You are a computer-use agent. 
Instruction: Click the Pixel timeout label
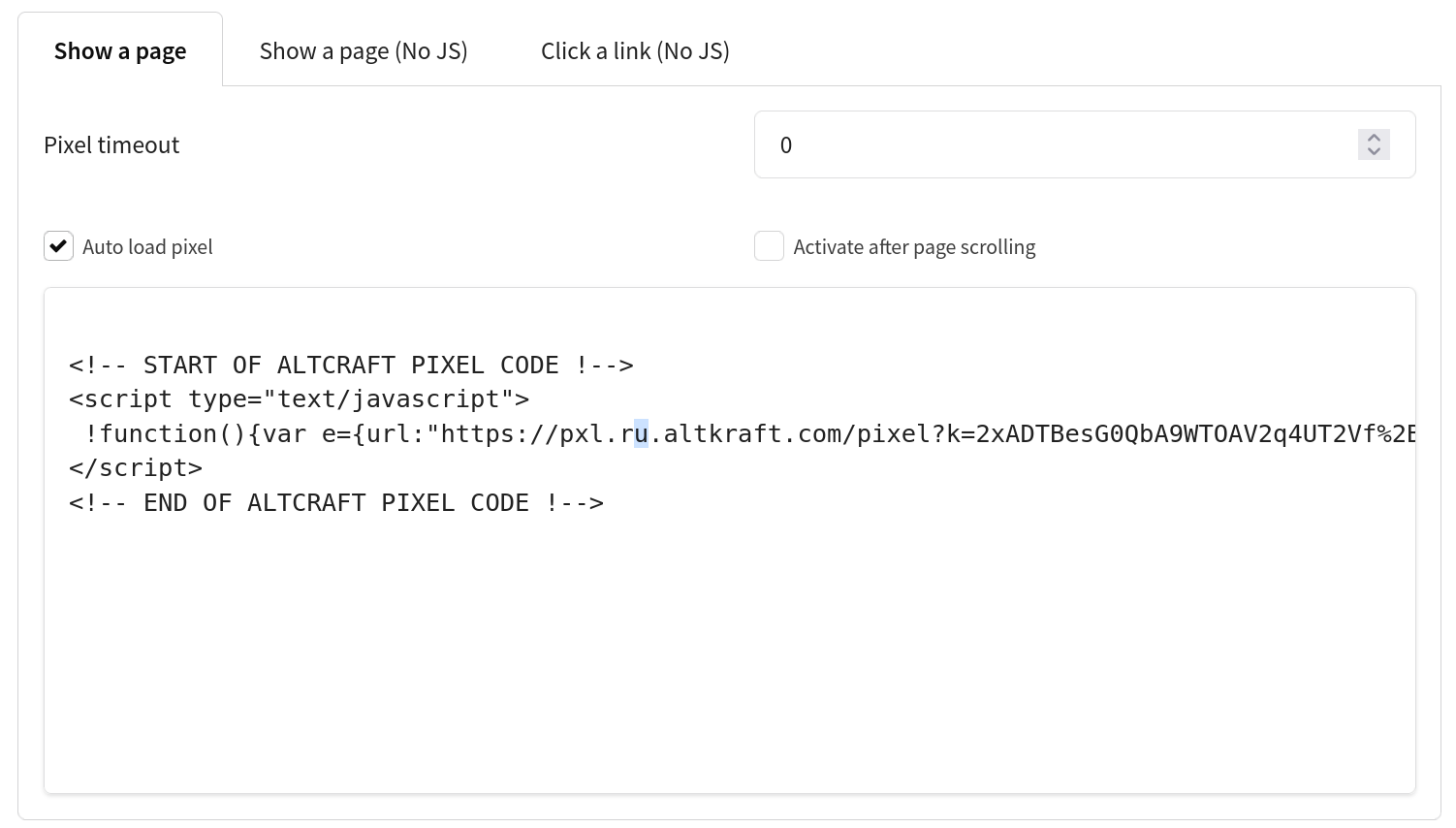(x=111, y=144)
